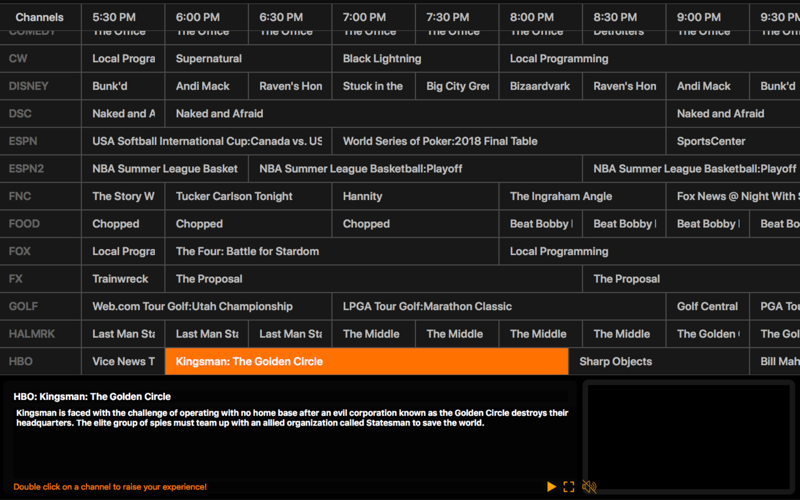Click the 8:00 PM time header
Viewport: 800px width, 500px height.
click(541, 17)
